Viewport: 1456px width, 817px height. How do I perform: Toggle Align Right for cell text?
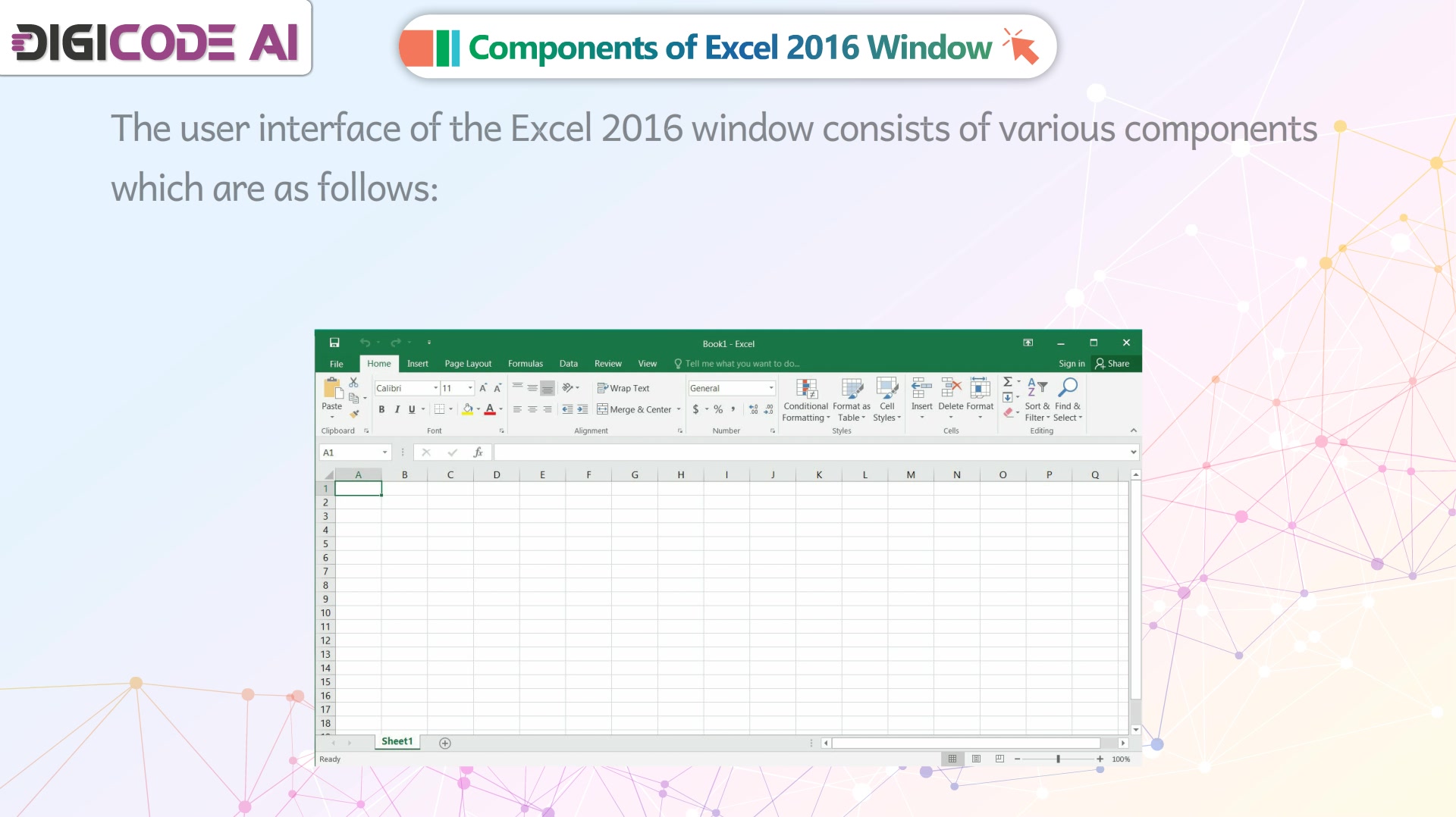coord(548,409)
